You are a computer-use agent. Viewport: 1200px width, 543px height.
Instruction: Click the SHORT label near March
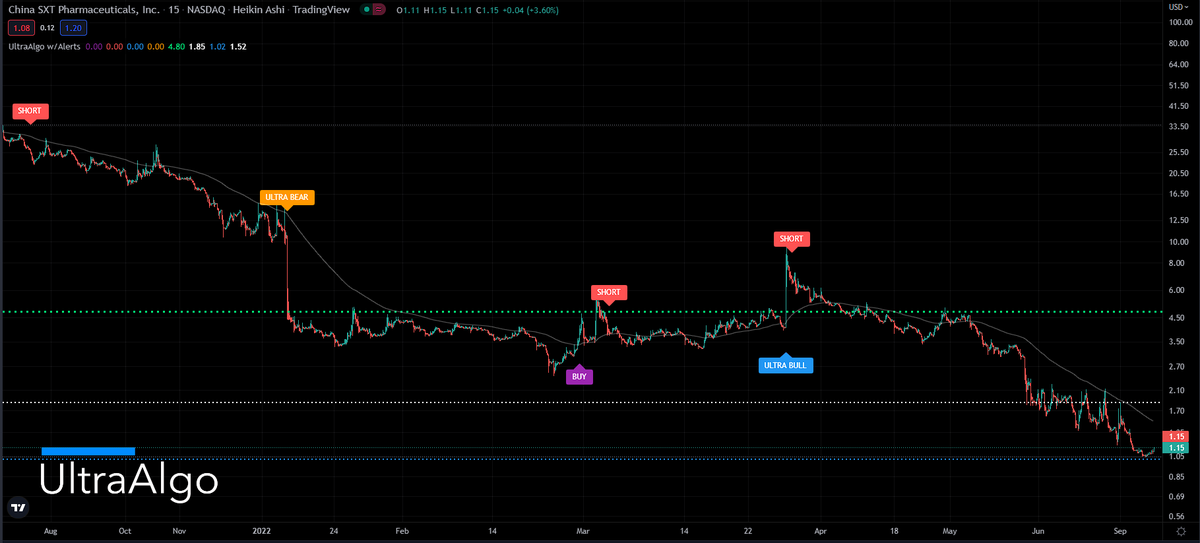608,293
